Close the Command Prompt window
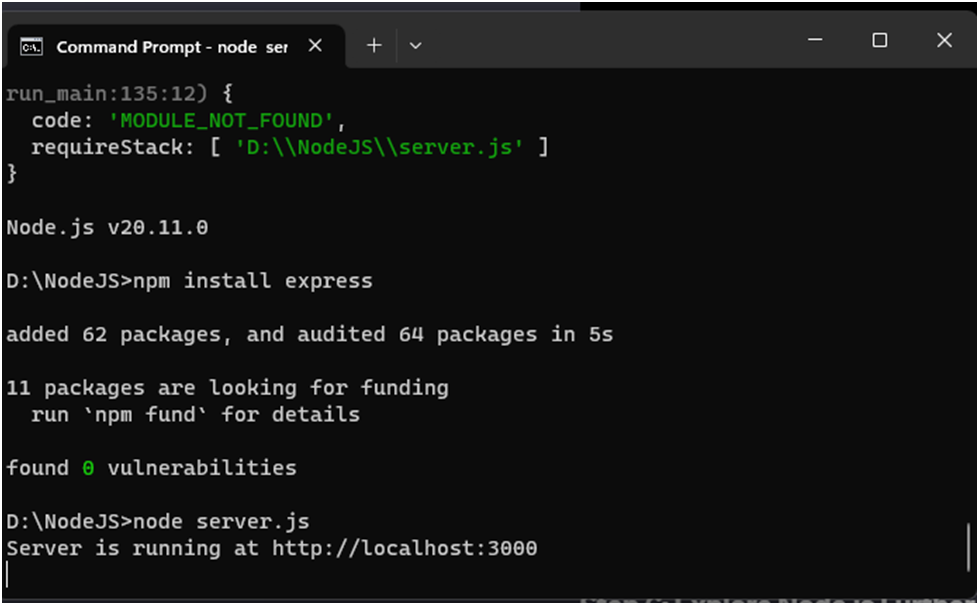The image size is (979, 605). tap(944, 40)
